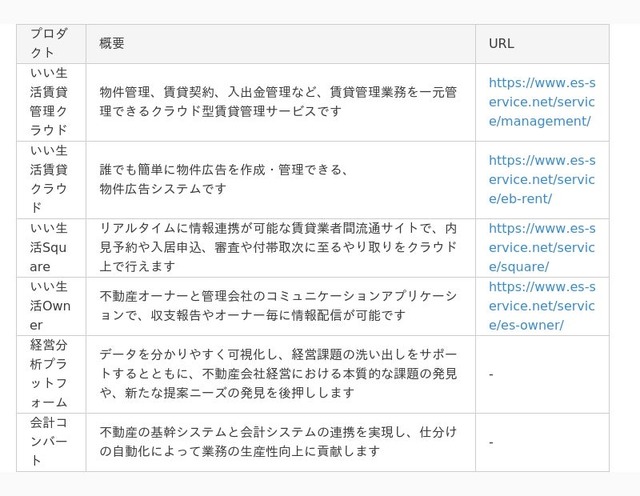Select the 概要 column header
This screenshot has height=496, width=640.
click(280, 43)
